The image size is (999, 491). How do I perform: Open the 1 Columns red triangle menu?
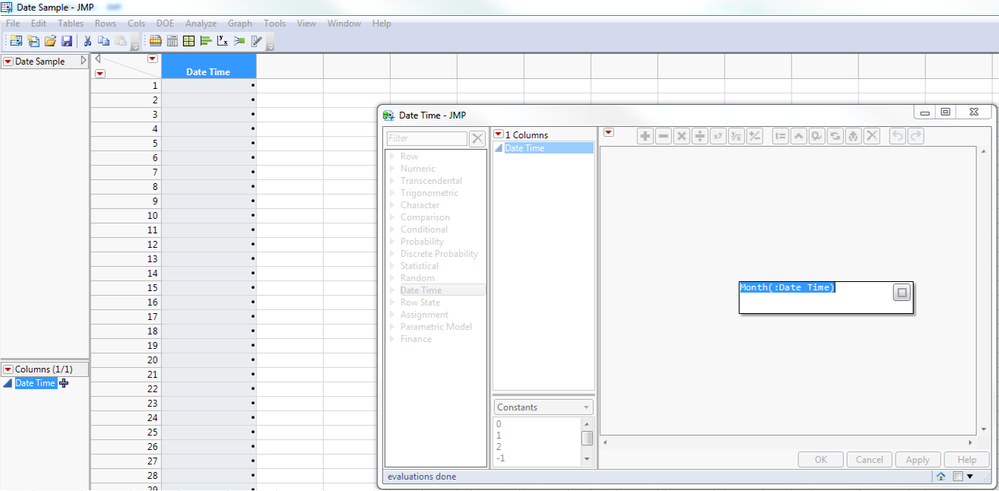(499, 135)
